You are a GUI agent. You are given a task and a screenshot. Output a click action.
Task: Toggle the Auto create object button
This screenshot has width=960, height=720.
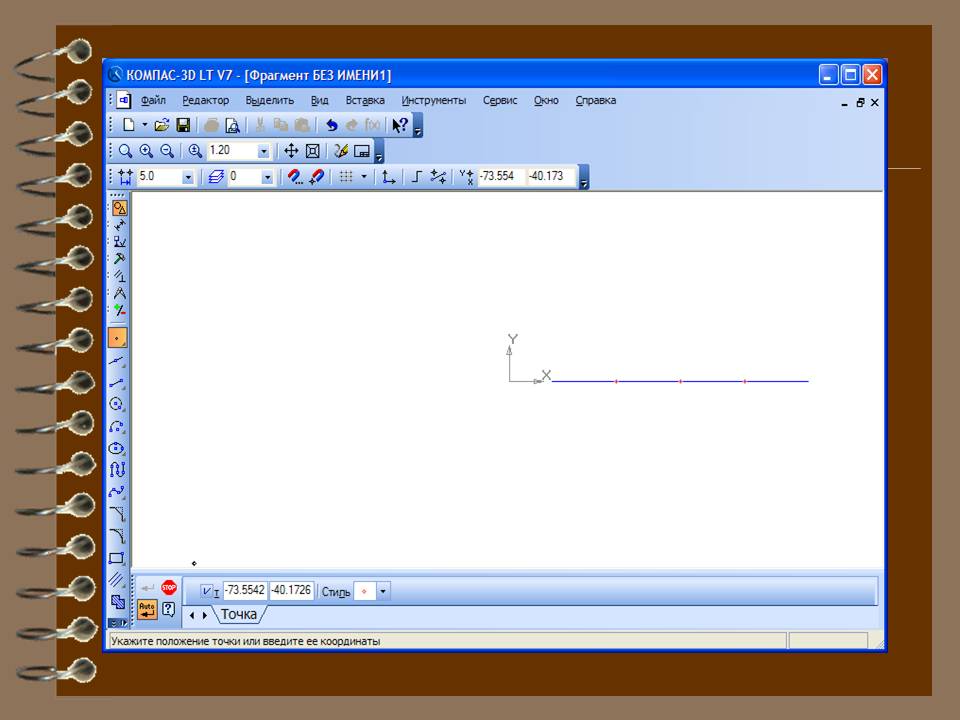pos(147,608)
